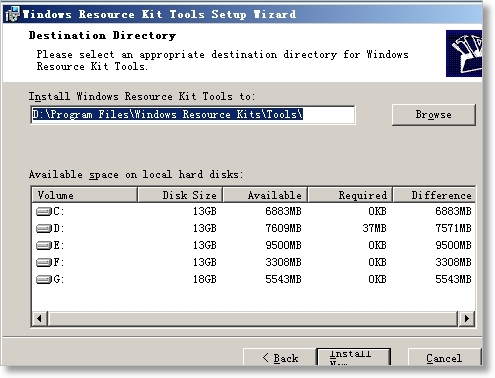Click the horizontal scrollbar track of the disk list
Image resolution: width=495 pixels, height=378 pixels.
[253, 318]
